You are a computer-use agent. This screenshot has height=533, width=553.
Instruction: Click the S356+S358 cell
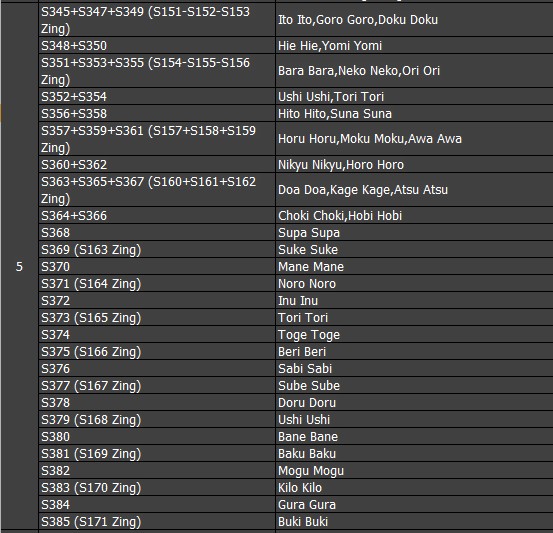(157, 113)
